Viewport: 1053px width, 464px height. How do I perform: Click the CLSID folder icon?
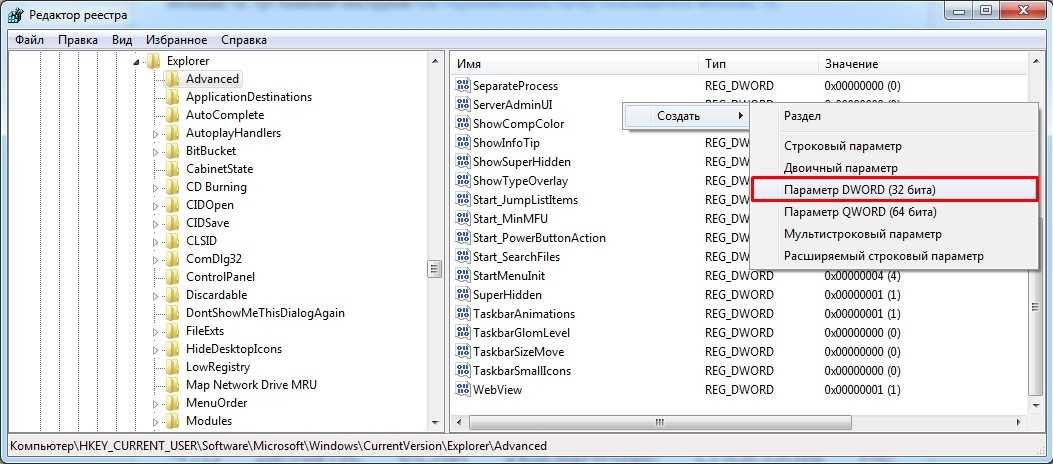(x=173, y=241)
